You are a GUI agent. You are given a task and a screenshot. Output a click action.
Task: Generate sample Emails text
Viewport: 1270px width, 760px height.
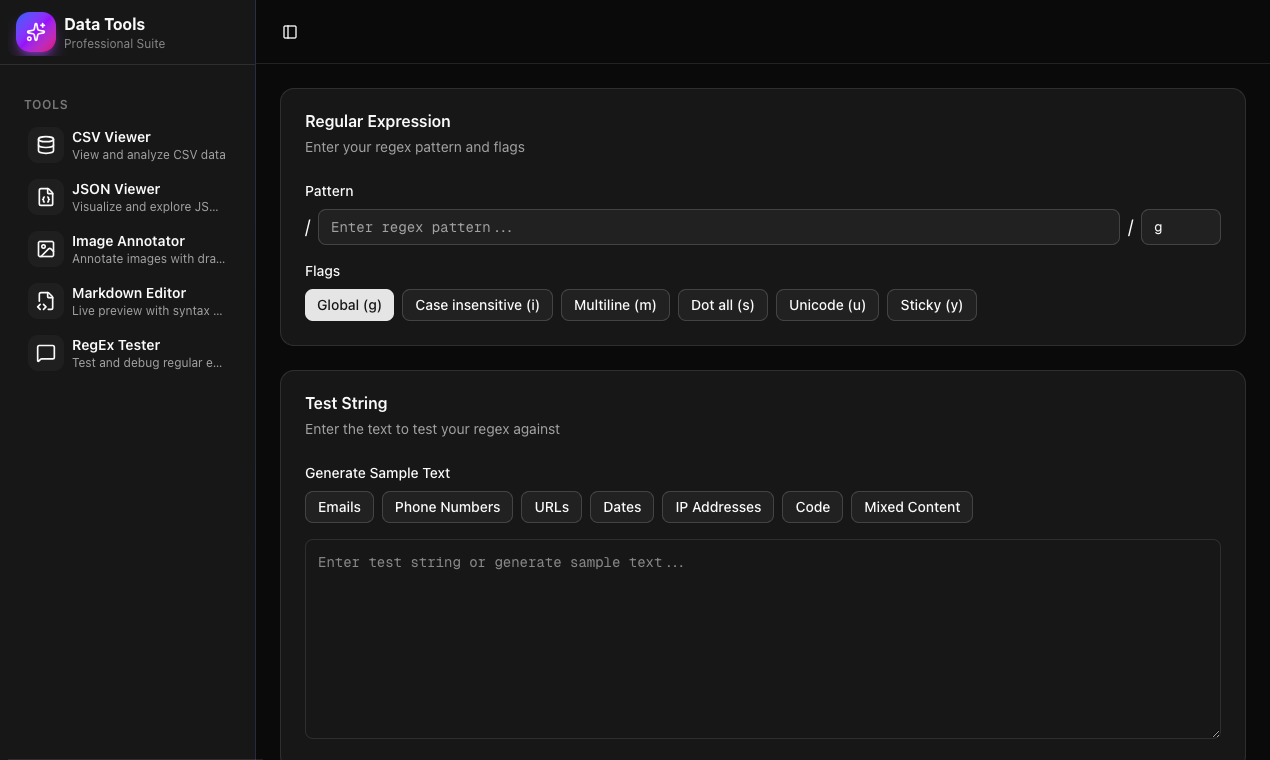(x=339, y=507)
